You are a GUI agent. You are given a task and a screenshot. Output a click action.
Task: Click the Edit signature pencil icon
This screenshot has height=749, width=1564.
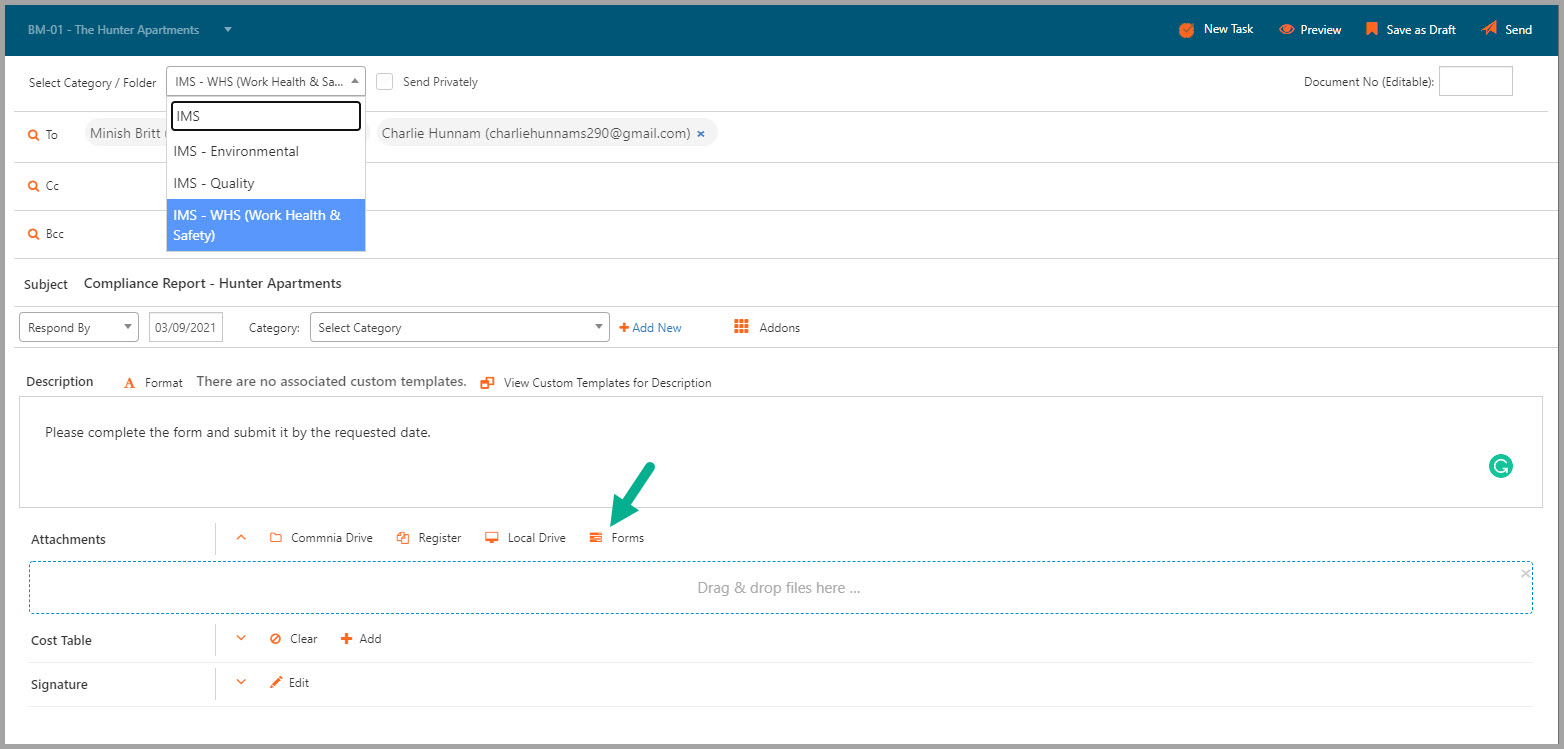click(x=277, y=683)
